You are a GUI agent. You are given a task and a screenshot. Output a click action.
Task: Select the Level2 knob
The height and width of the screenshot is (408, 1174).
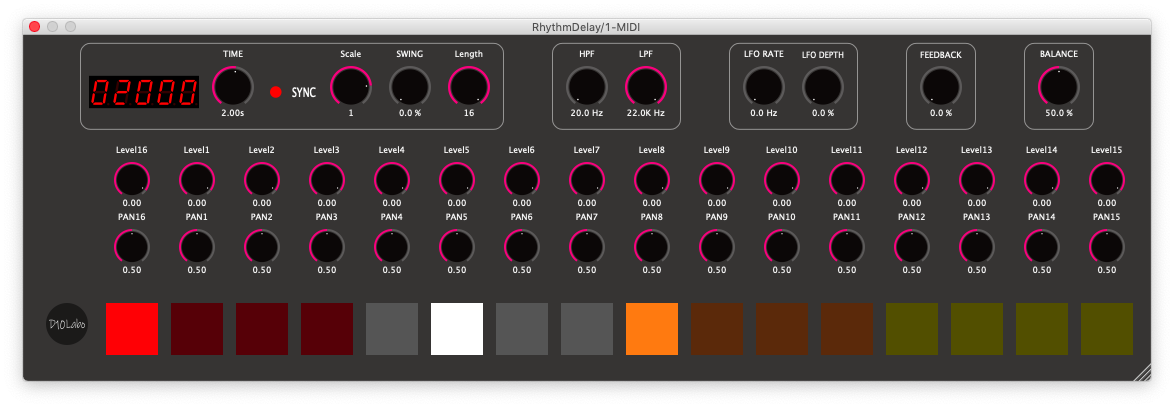[262, 180]
